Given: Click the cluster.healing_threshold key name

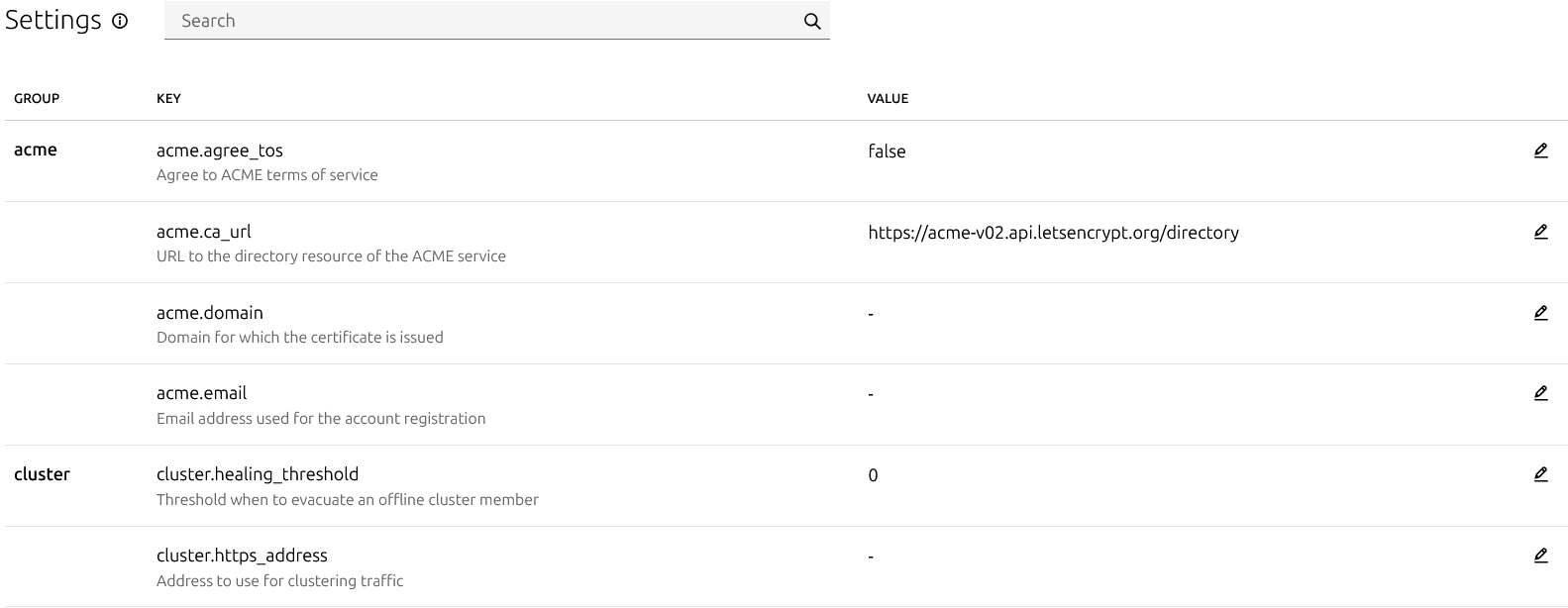Looking at the screenshot, I should (258, 474).
